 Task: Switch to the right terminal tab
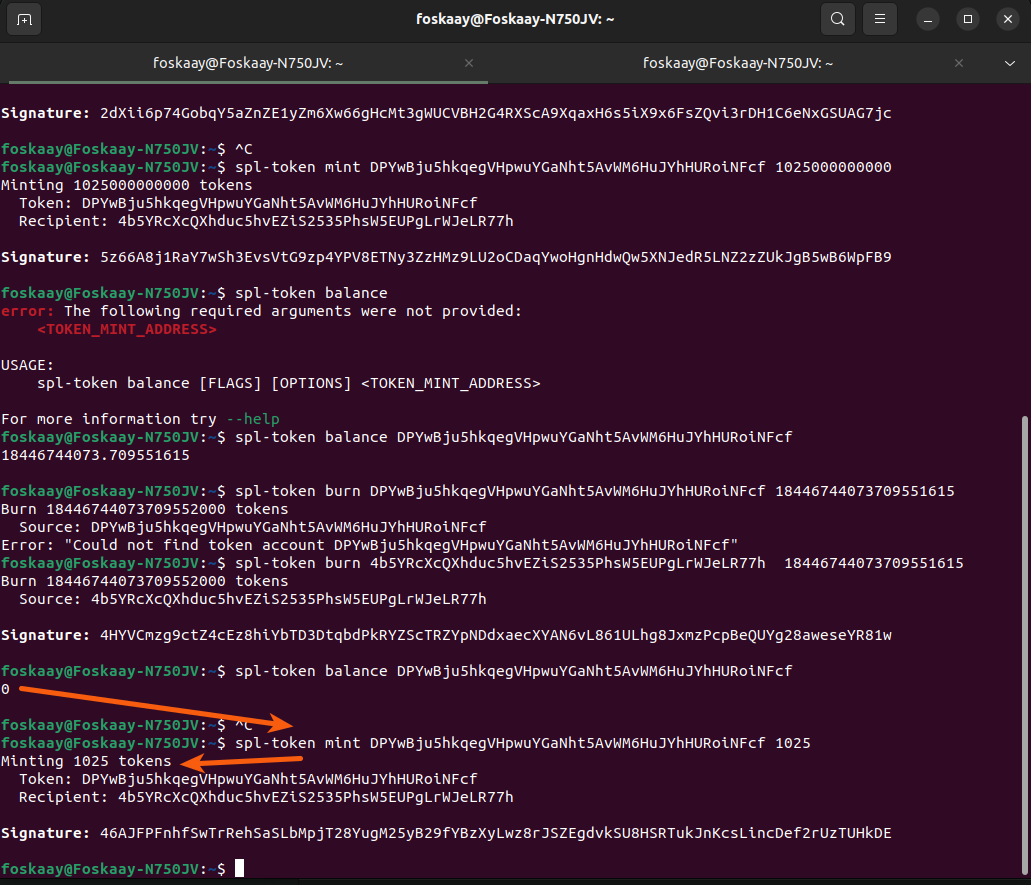tap(738, 62)
